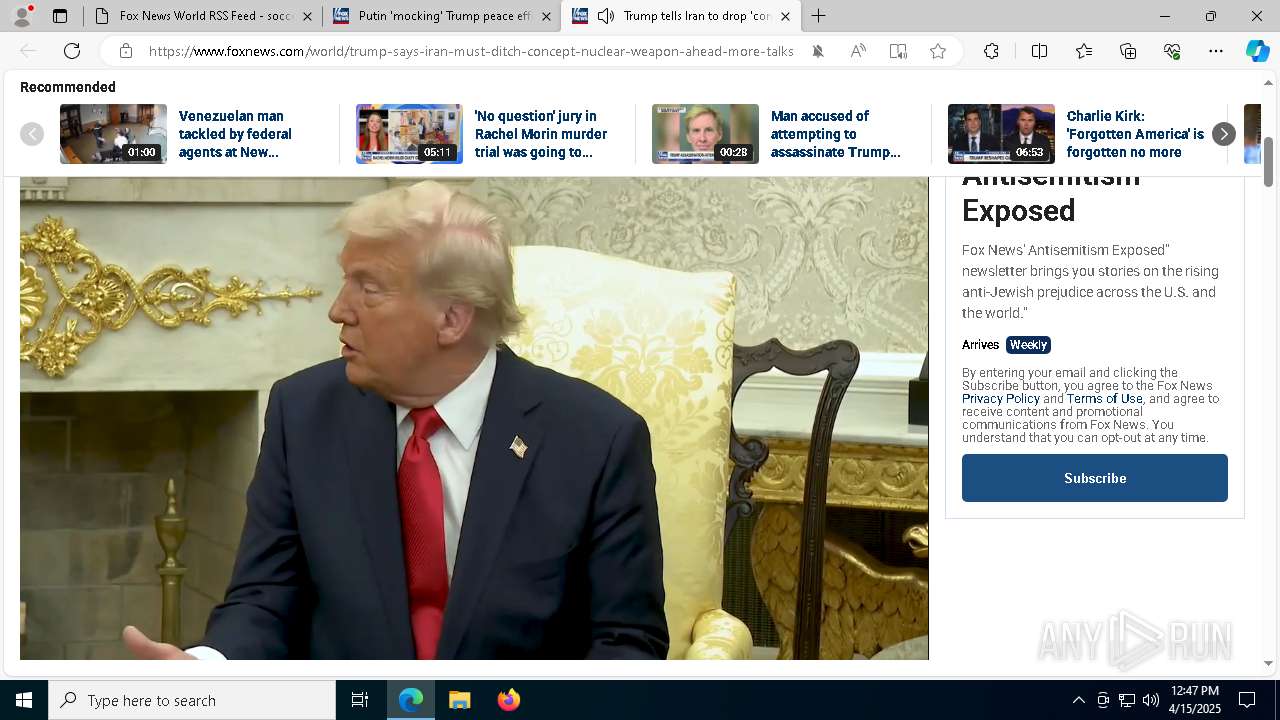The width and height of the screenshot is (1280, 720).
Task: Click the Weekly badge
Action: (x=1028, y=345)
